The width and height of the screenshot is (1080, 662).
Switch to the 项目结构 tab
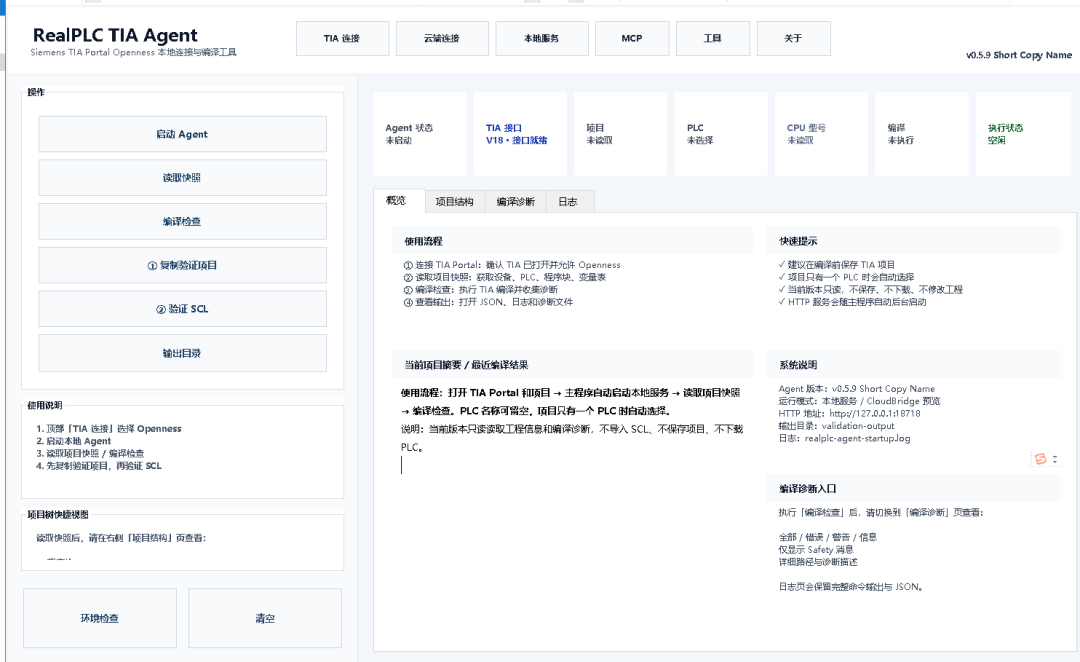455,202
